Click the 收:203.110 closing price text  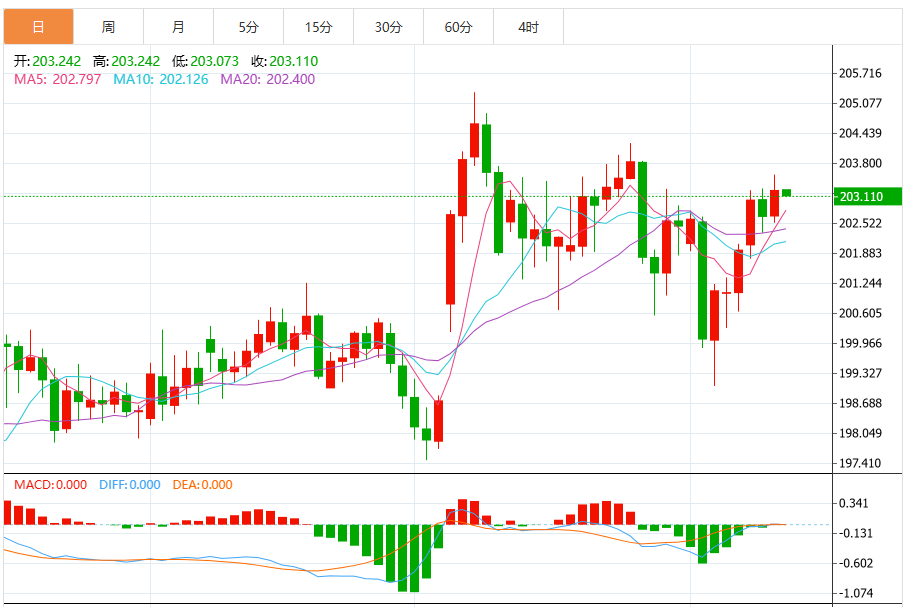click(284, 61)
